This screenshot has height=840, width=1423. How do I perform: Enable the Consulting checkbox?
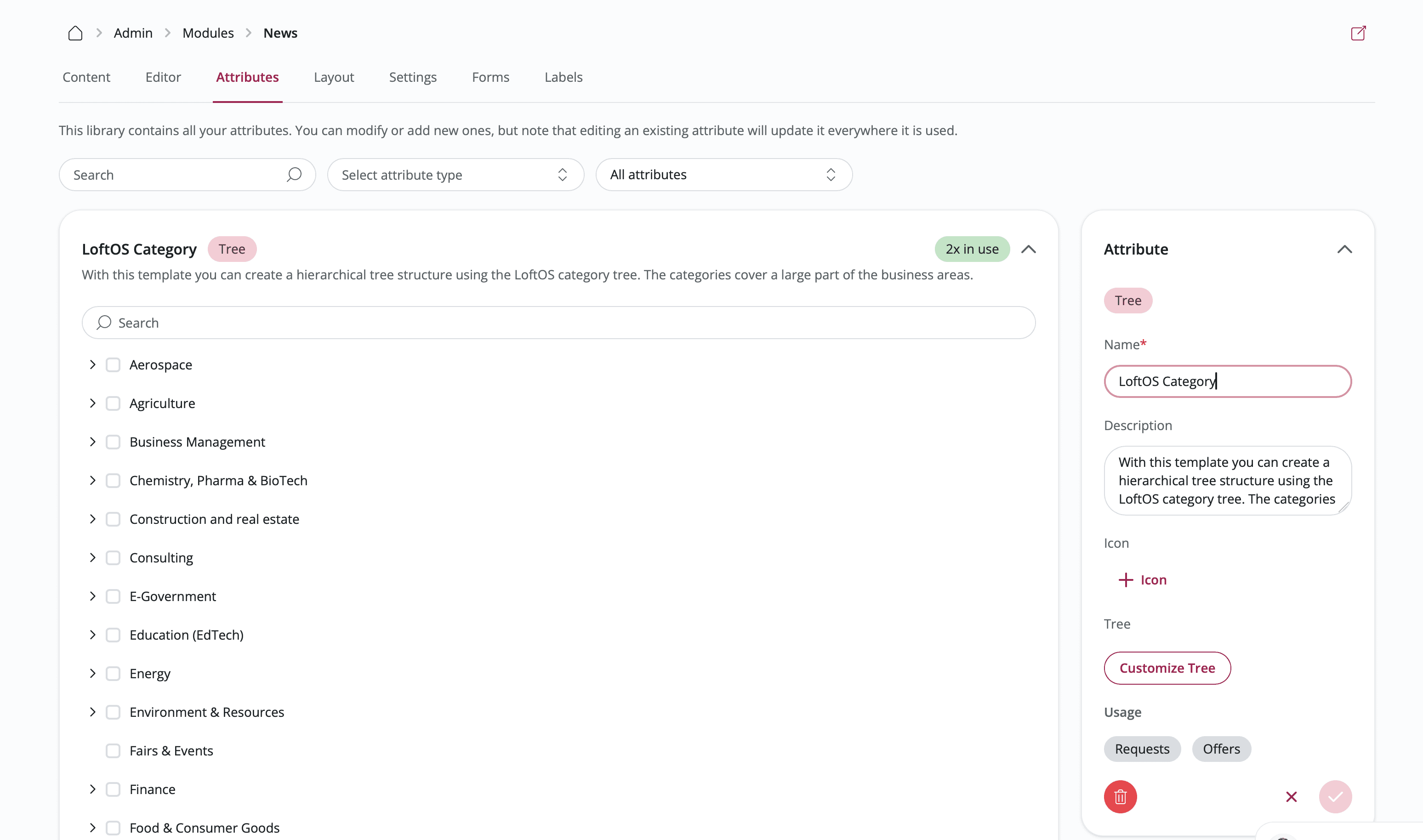click(x=113, y=557)
